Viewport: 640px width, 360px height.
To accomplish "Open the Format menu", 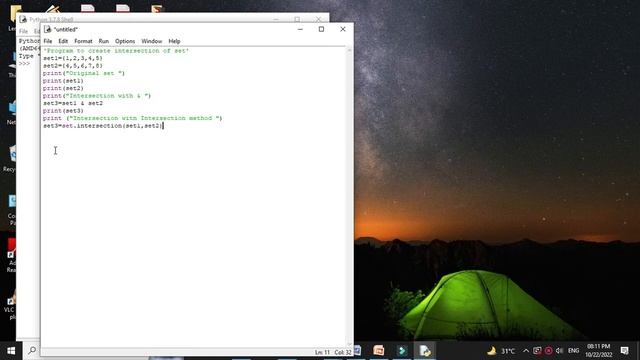I will tap(83, 41).
